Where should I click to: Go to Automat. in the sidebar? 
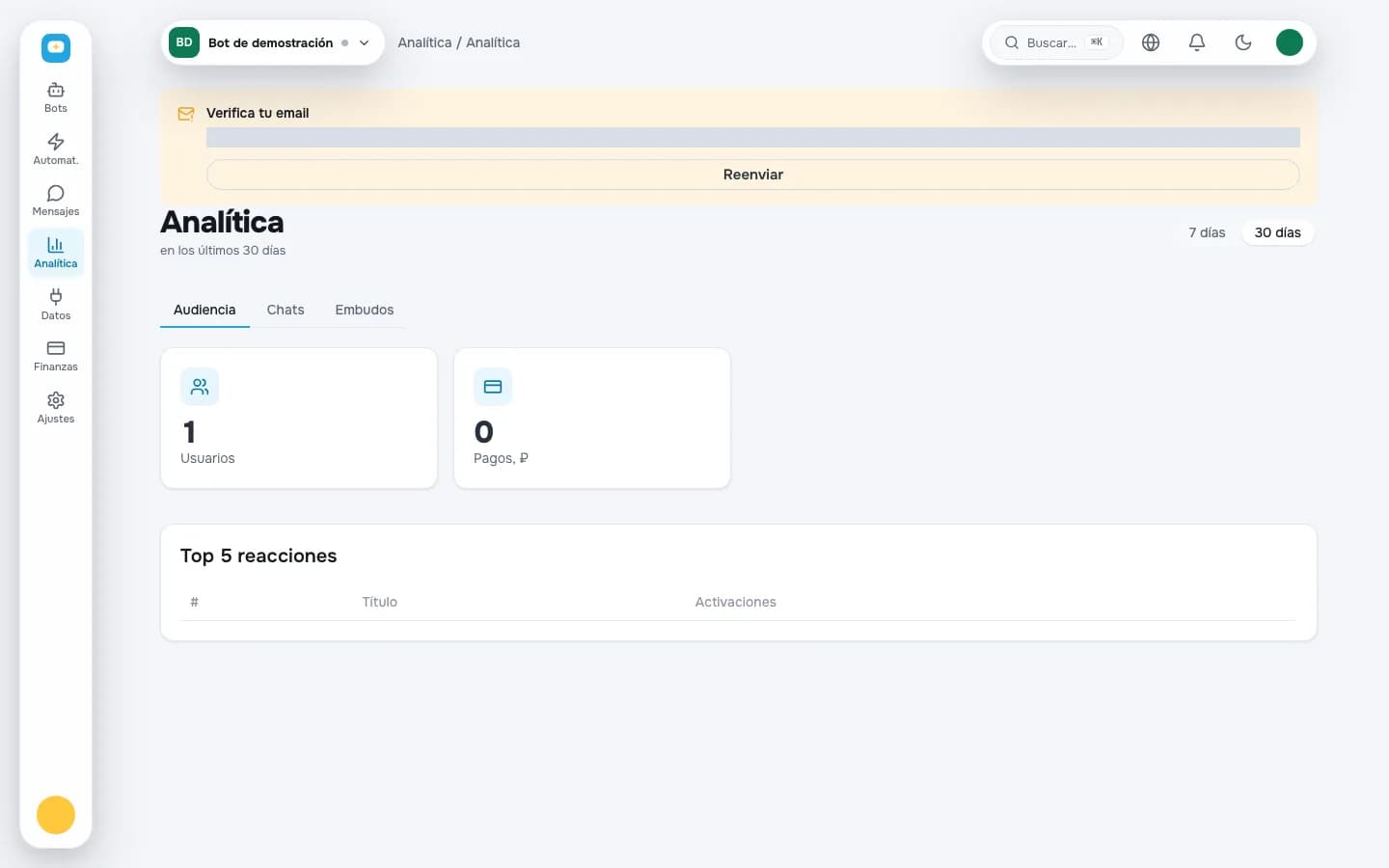pos(56,149)
